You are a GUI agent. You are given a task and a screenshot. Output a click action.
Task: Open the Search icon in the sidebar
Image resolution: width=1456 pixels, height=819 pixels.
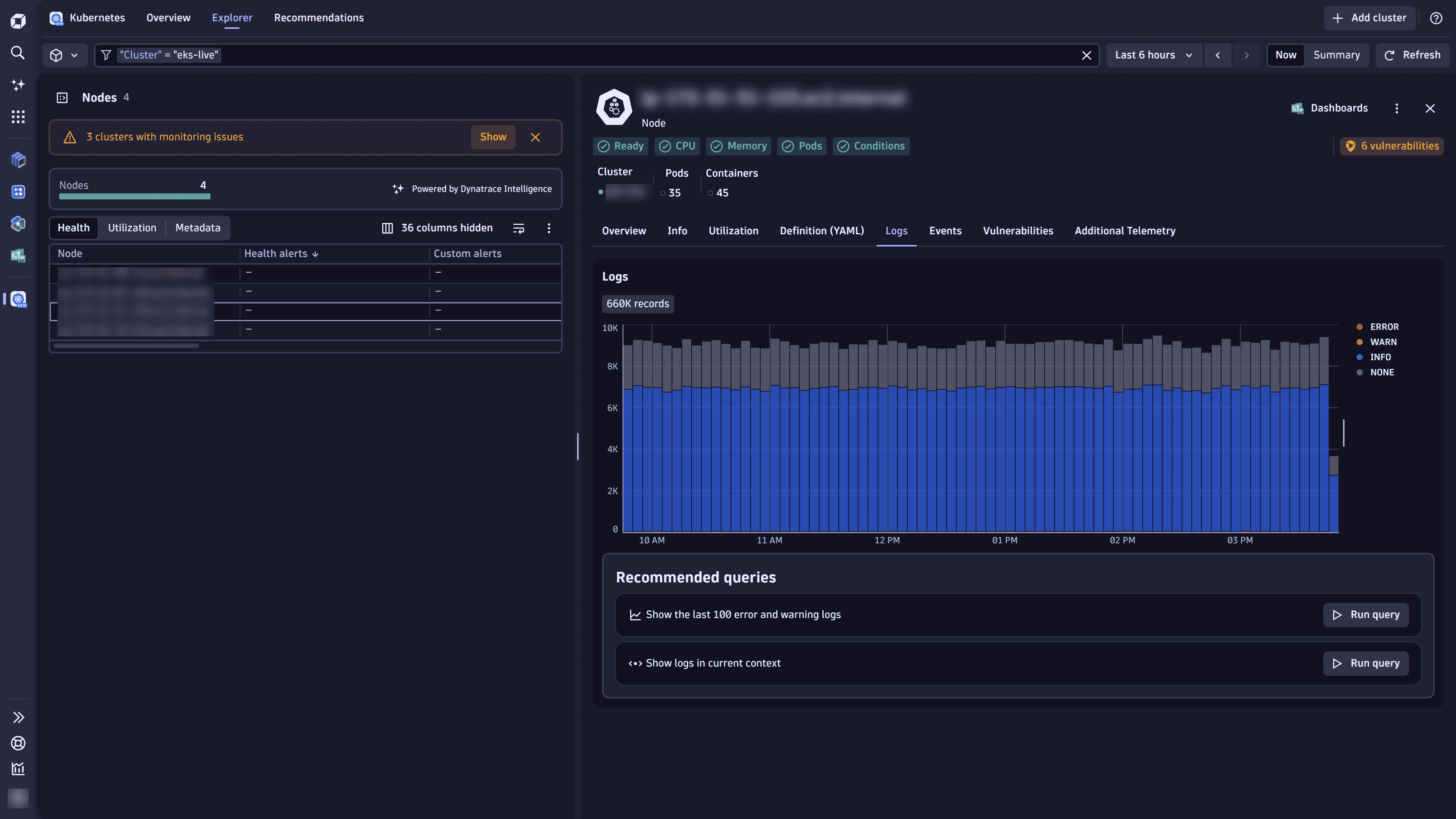[x=17, y=53]
